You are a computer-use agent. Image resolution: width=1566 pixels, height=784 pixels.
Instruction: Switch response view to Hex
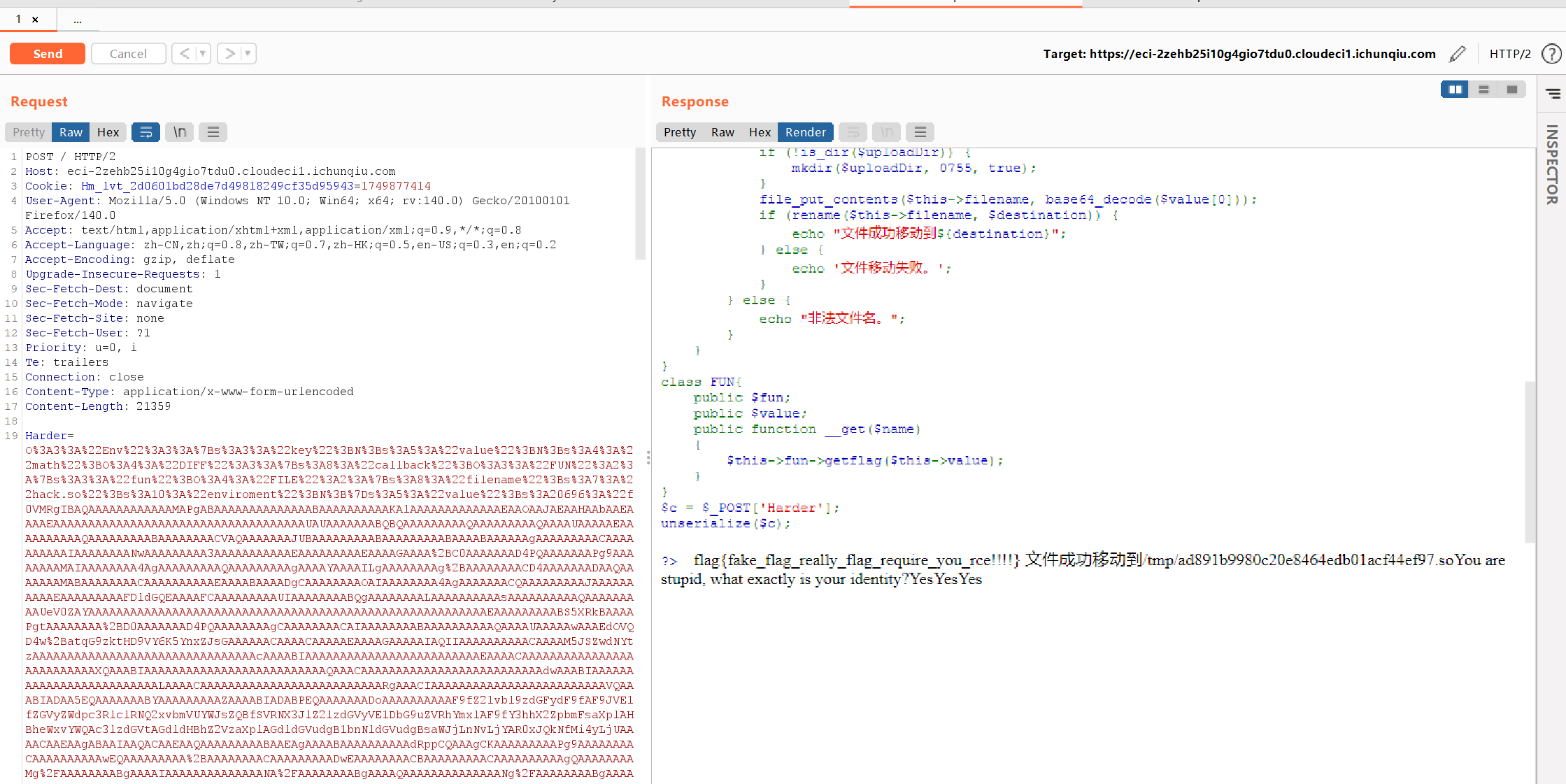760,132
